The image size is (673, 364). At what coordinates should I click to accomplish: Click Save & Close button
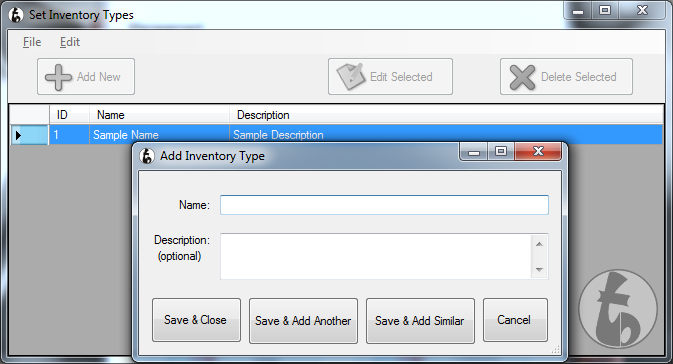coord(196,320)
